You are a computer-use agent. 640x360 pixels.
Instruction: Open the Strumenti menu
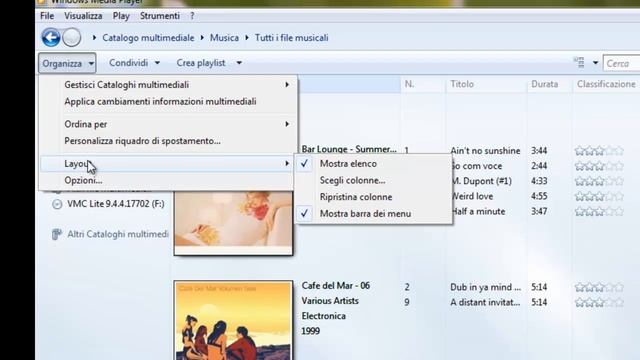160,16
